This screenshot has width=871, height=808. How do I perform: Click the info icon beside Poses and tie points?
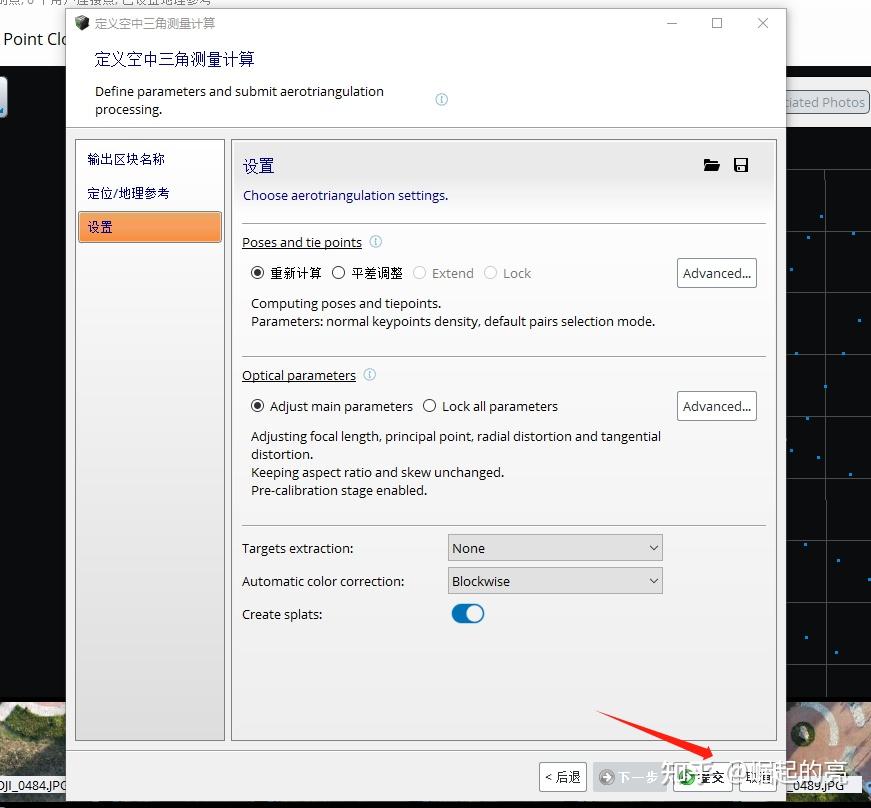[x=375, y=241]
